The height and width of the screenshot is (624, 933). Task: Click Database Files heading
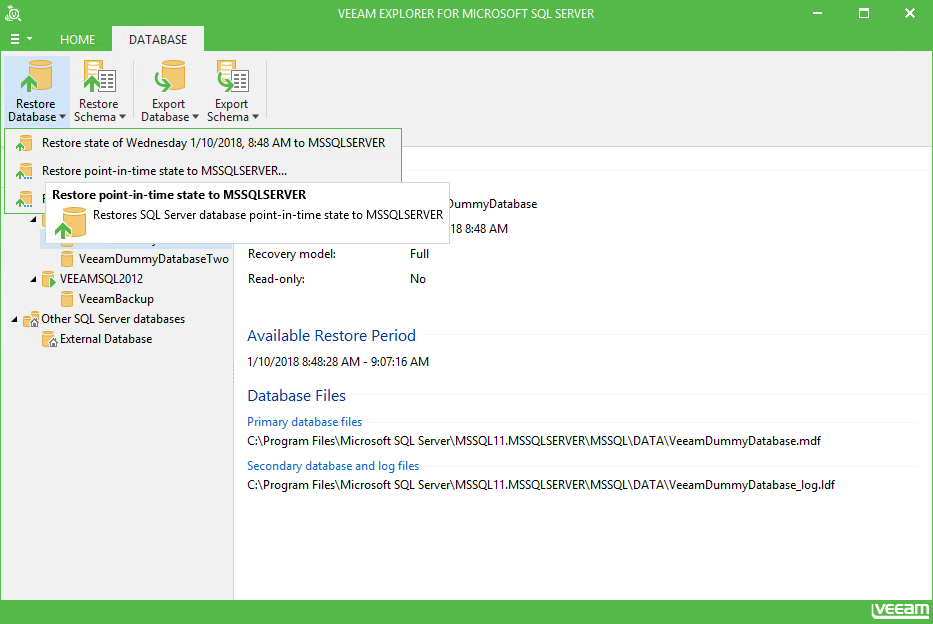(x=296, y=396)
